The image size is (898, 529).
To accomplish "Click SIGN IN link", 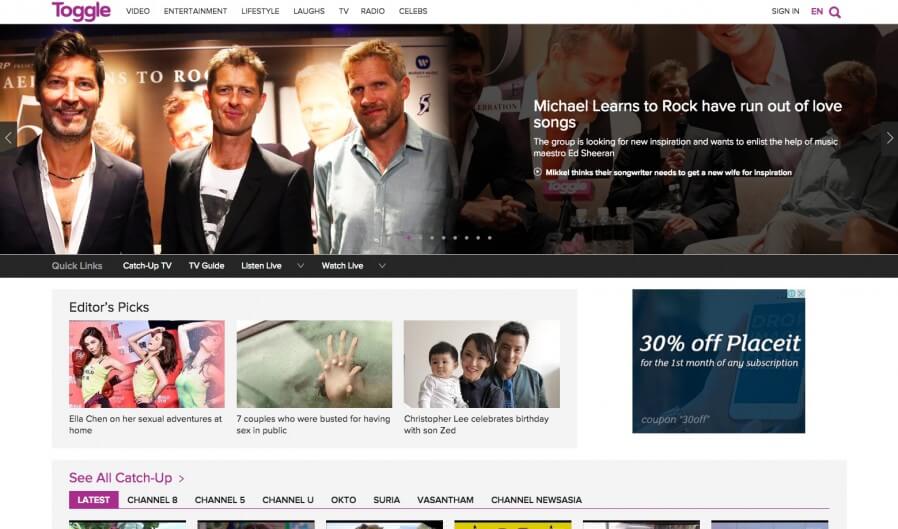I will coord(785,11).
